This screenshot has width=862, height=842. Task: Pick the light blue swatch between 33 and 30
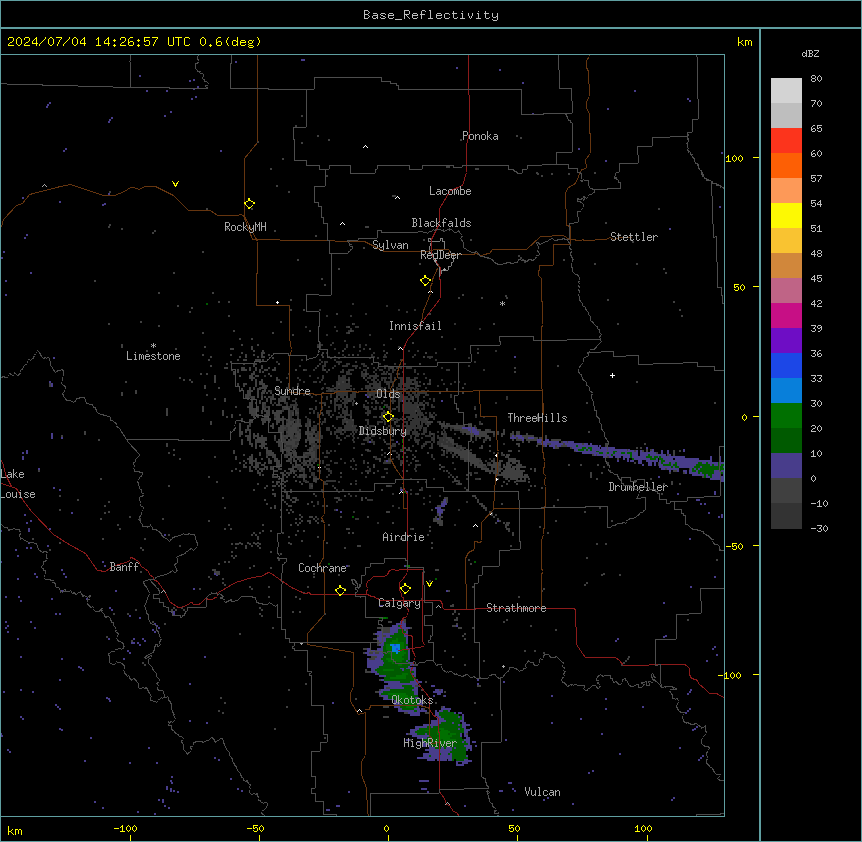pos(786,390)
